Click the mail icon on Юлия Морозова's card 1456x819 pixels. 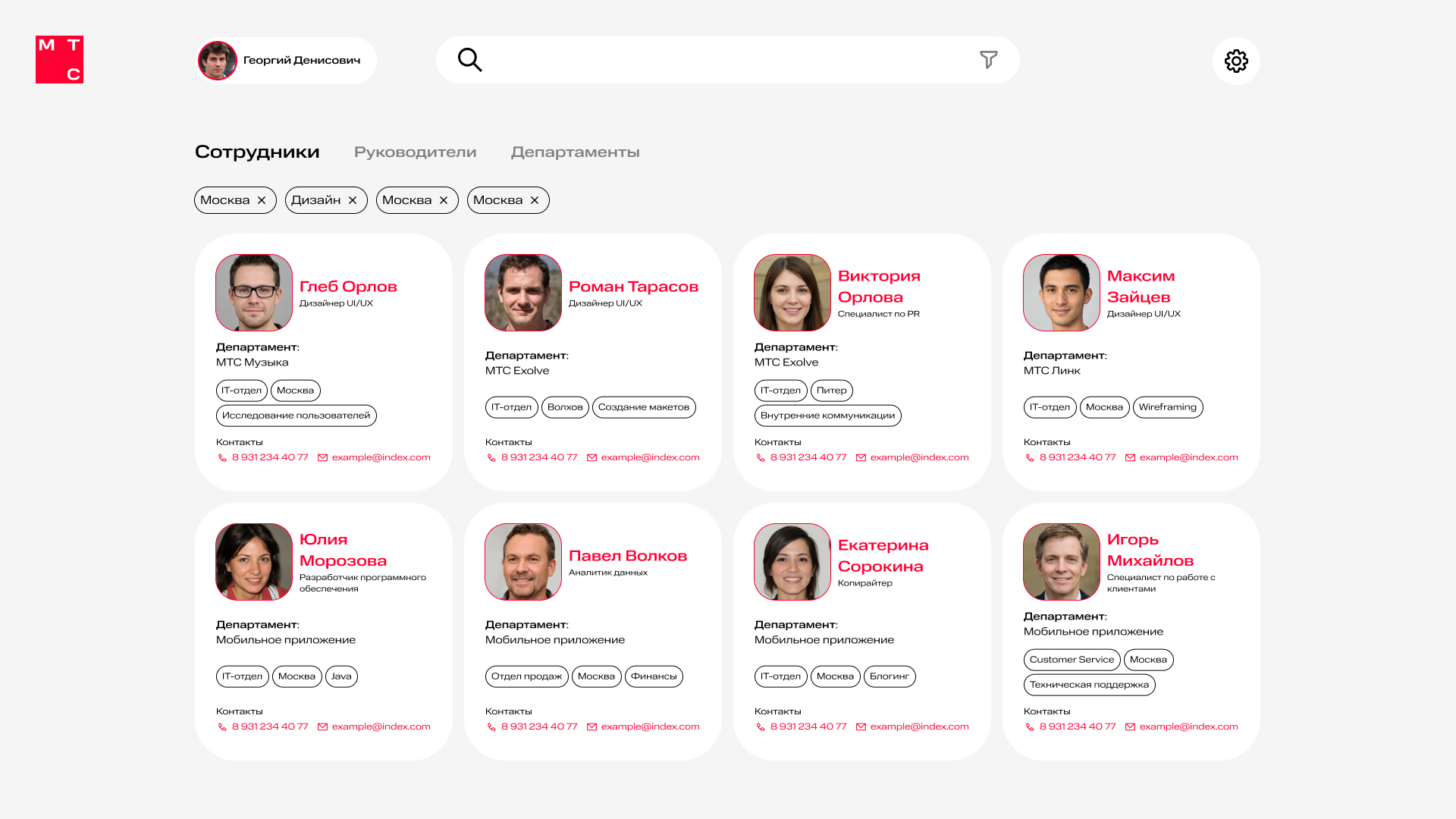322,727
